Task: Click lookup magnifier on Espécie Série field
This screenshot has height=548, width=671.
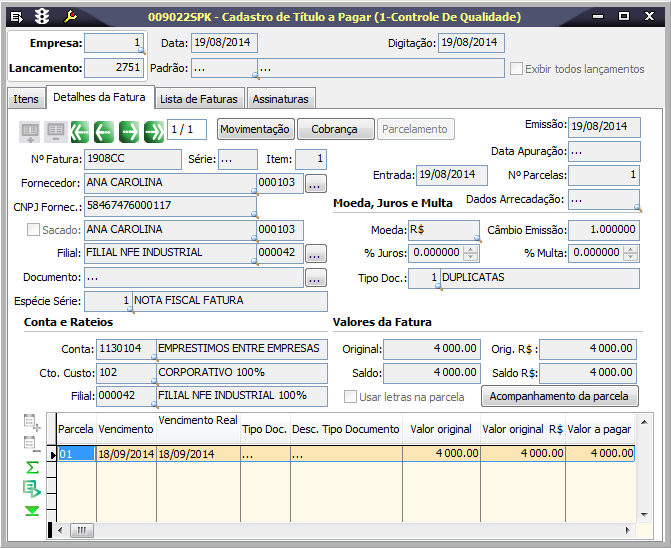Action: tap(130, 310)
